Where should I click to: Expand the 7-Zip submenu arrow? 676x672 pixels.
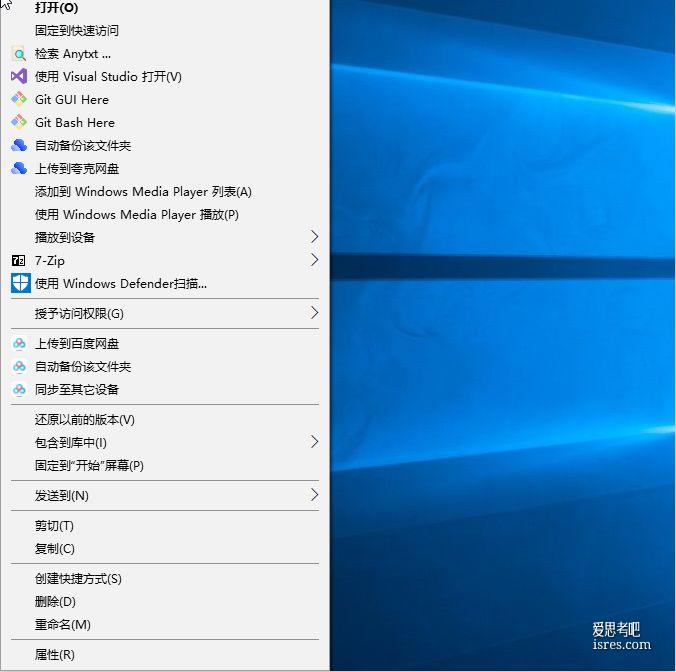click(314, 259)
